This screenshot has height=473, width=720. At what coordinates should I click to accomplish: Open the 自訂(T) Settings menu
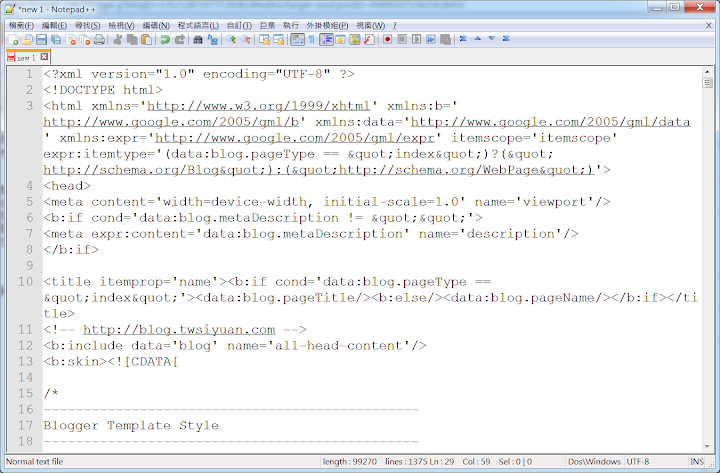(239, 25)
